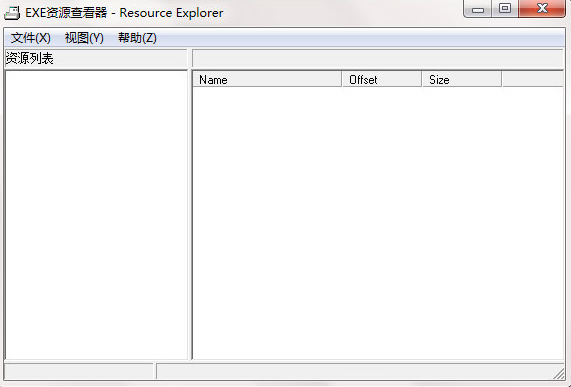Image resolution: width=571 pixels, height=387 pixels.
Task: Open the 帮助(Z) menu
Action: pyautogui.click(x=137, y=38)
